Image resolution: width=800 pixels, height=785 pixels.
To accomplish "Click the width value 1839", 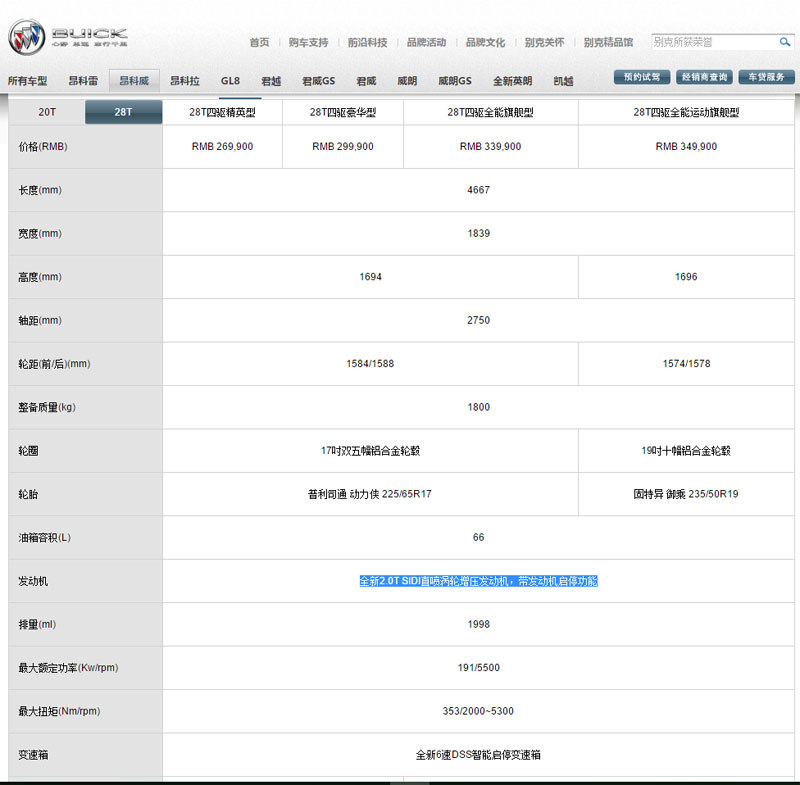I will coord(479,234).
